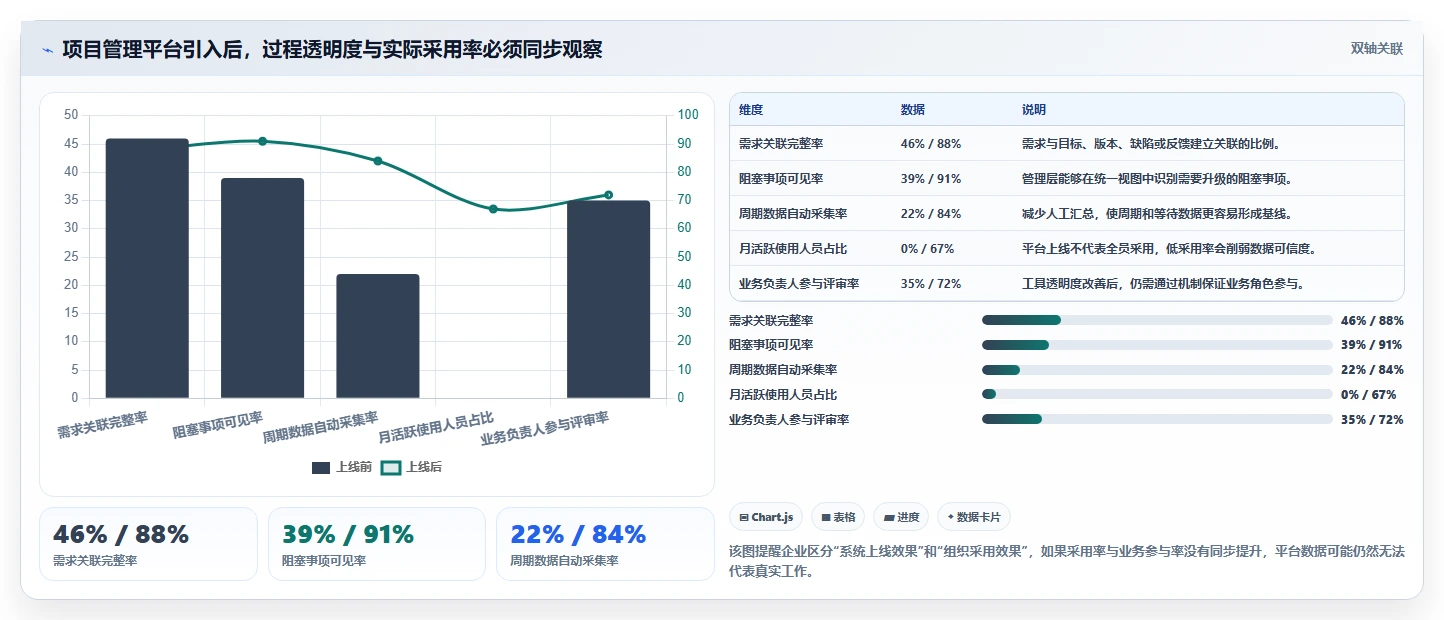Screen dimensions: 1444x620
Task: Click the 35% / 72% value in the table
Action: pyautogui.click(x=931, y=284)
